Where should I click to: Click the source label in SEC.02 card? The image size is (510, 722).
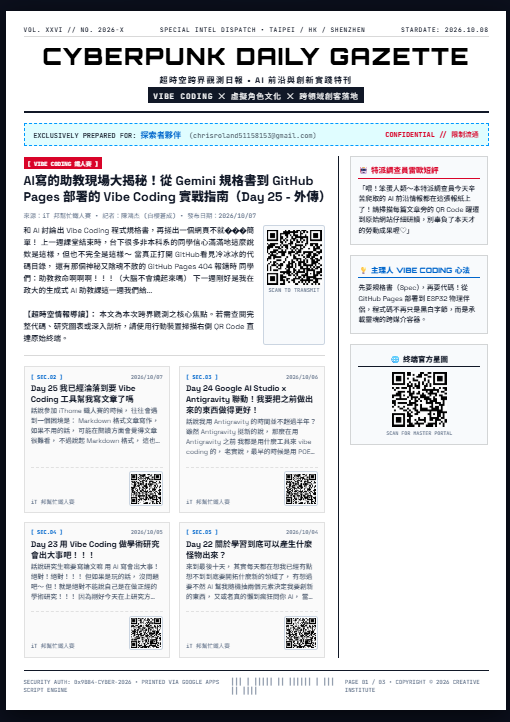click(x=52, y=502)
